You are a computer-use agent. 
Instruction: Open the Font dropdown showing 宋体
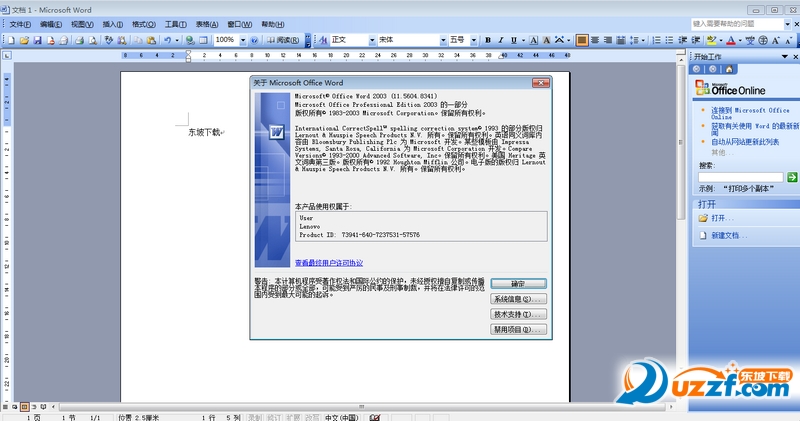tap(443, 40)
